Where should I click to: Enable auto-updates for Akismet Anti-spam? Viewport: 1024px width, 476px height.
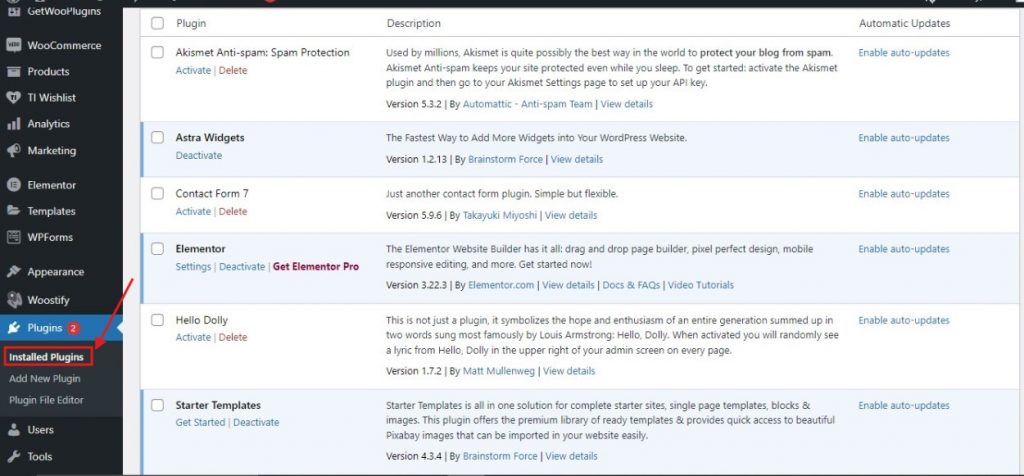904,53
